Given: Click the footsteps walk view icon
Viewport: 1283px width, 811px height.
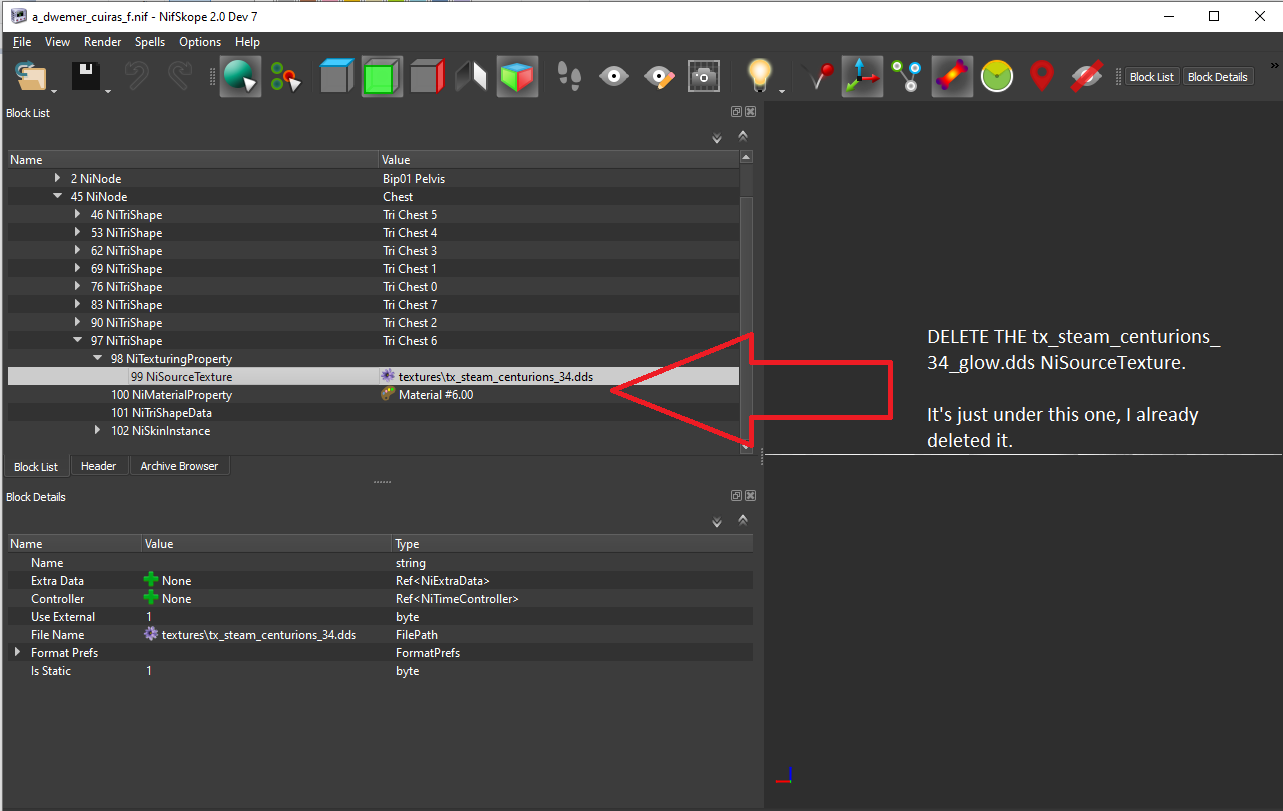Looking at the screenshot, I should pyautogui.click(x=569, y=76).
